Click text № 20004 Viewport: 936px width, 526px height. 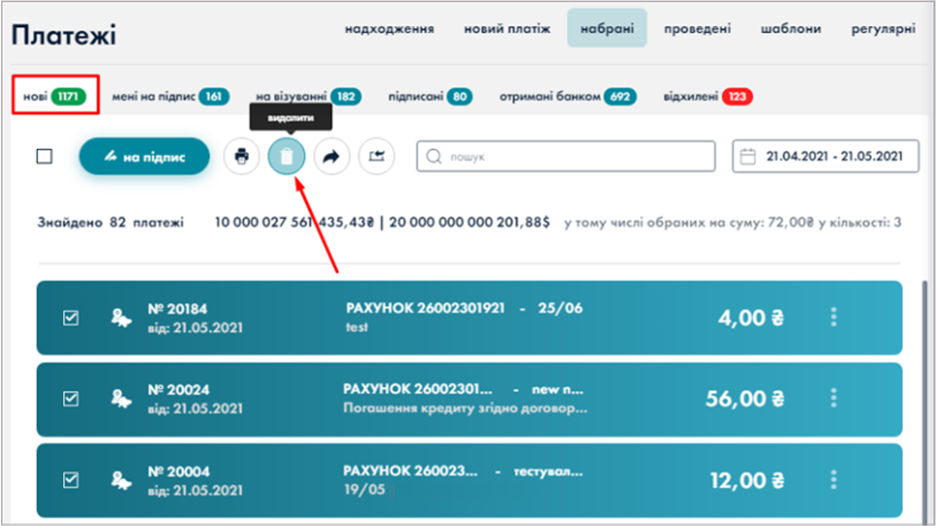click(x=178, y=471)
